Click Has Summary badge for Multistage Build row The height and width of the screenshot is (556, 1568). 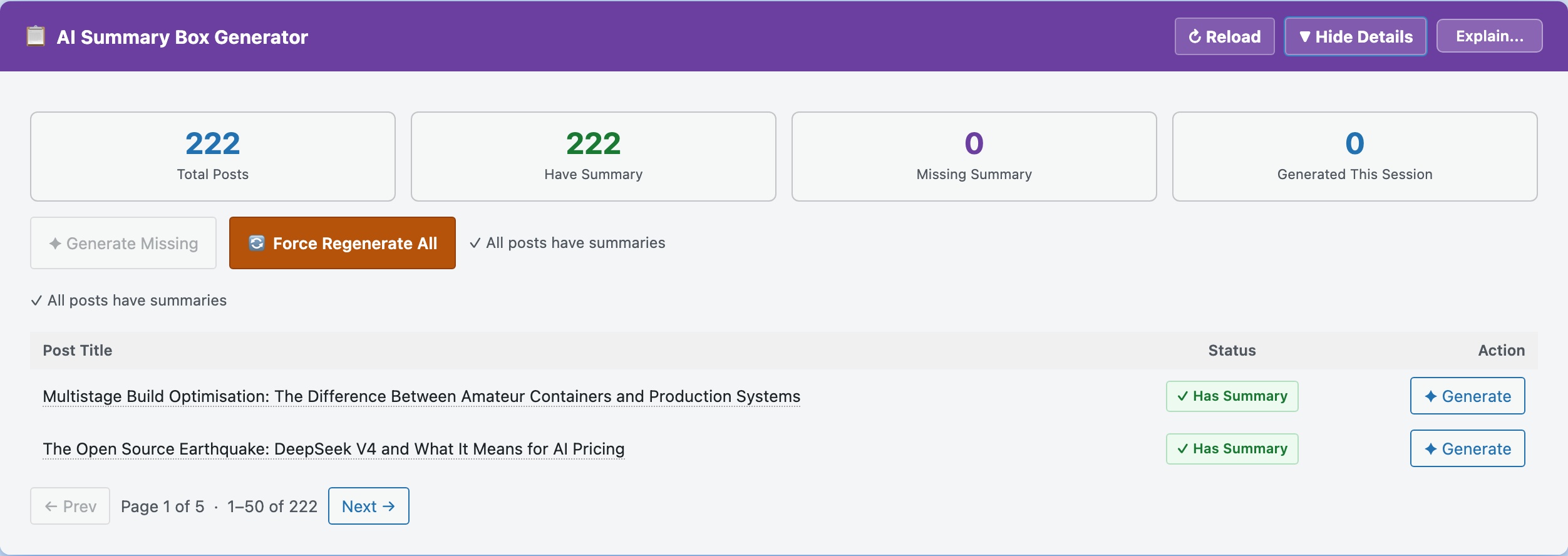pos(1232,396)
